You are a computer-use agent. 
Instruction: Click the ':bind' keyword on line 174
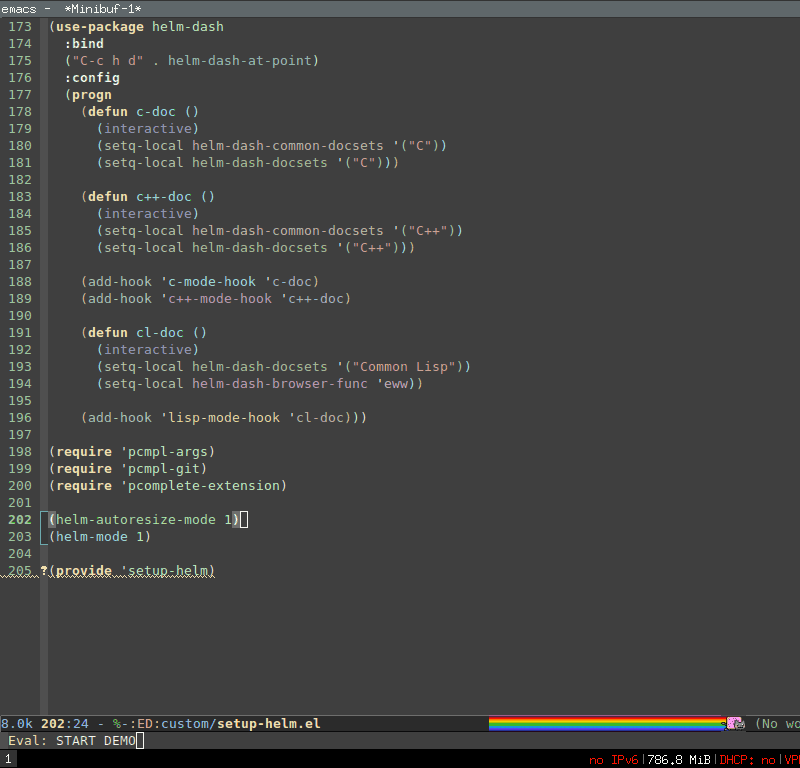[x=84, y=43]
